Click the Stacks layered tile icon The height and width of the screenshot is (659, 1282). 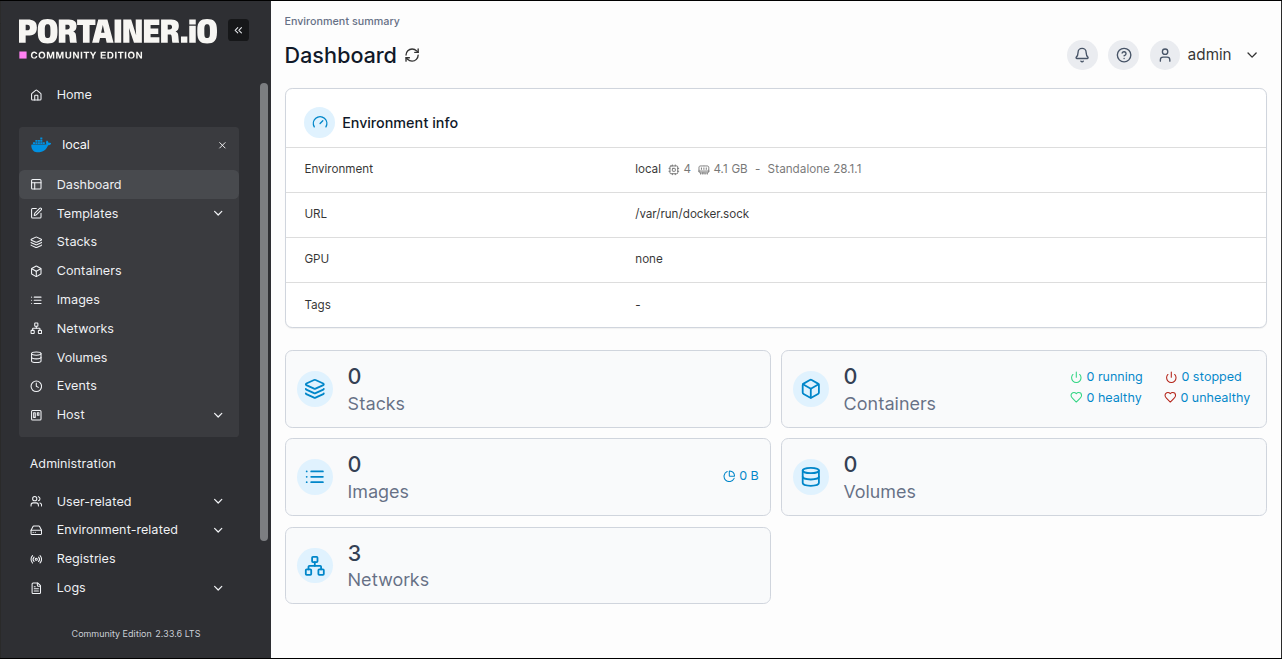click(315, 389)
